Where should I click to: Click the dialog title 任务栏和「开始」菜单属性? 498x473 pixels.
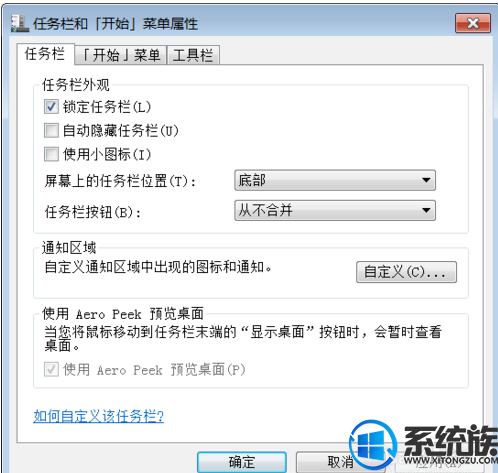[x=115, y=24]
